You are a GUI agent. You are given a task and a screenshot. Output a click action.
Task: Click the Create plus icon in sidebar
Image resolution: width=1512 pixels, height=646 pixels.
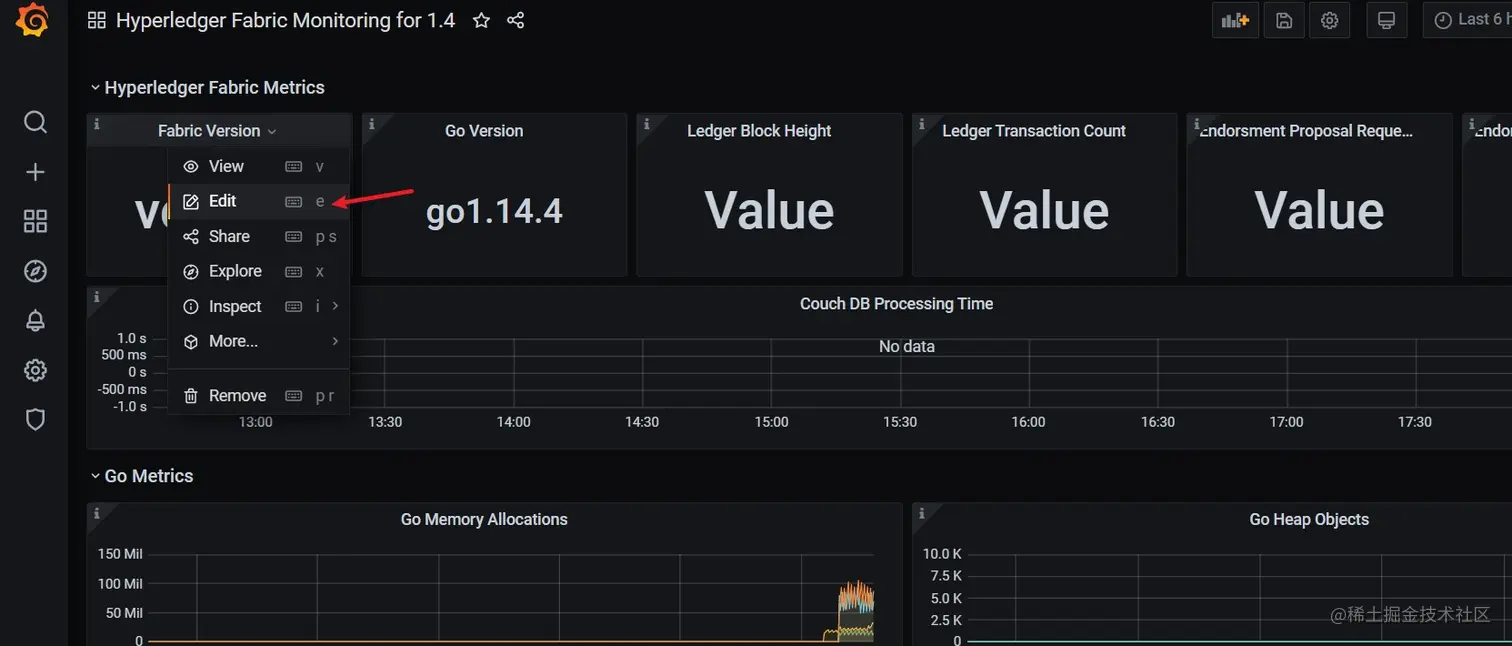coord(35,172)
